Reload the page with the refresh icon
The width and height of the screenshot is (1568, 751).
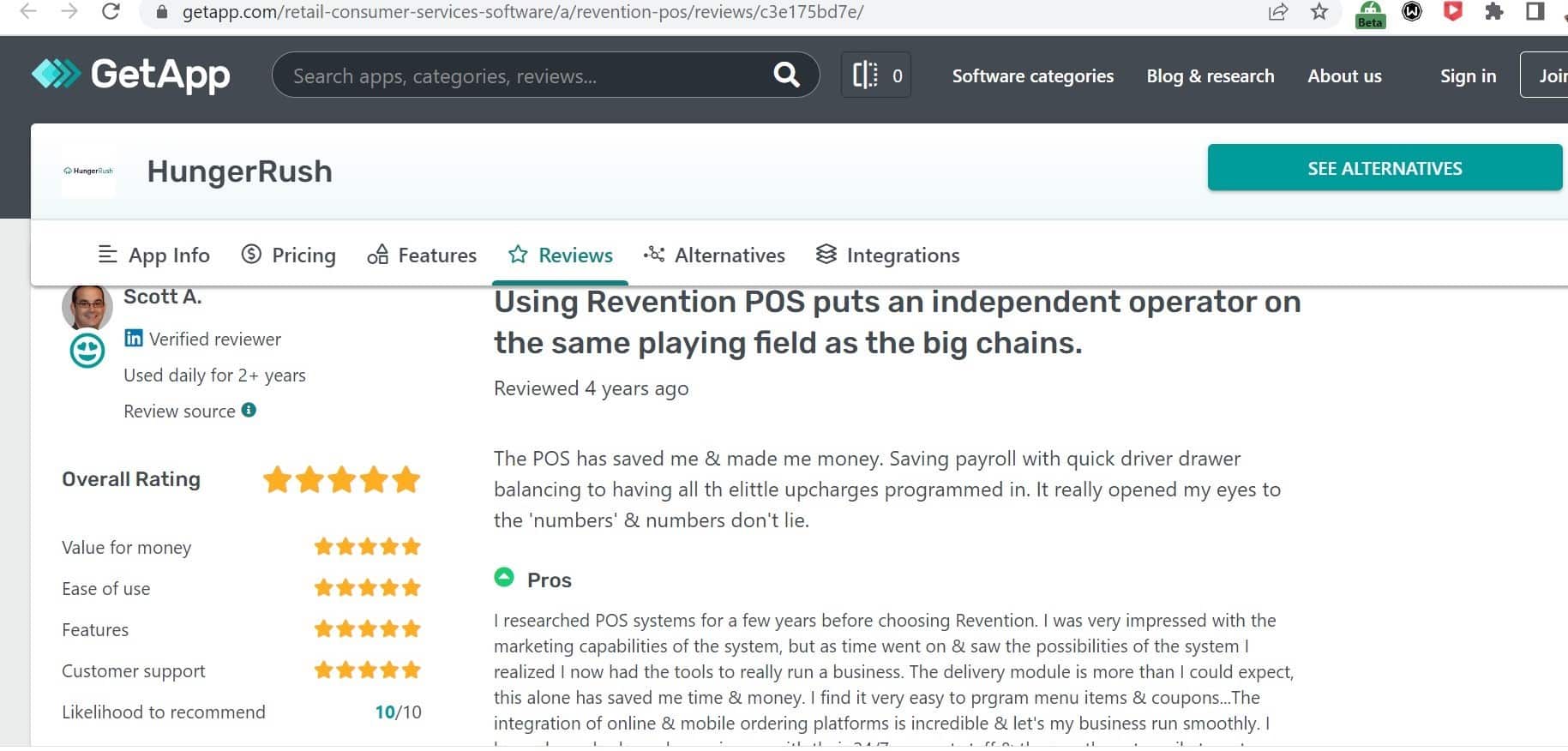(x=111, y=11)
